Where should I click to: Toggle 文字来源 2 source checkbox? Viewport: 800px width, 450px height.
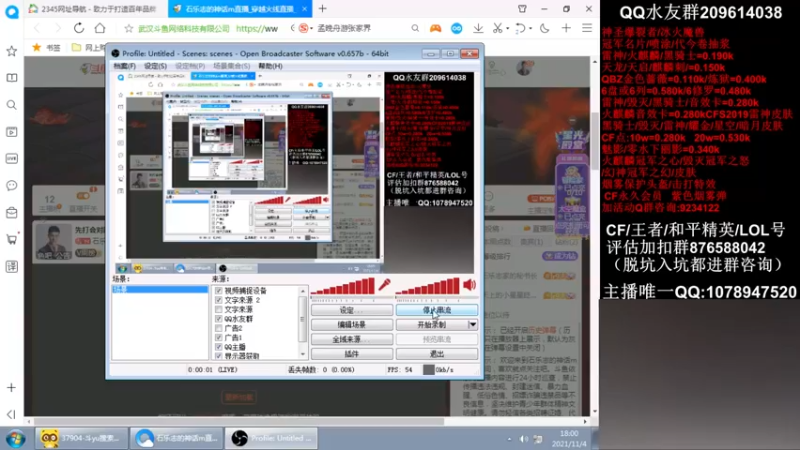click(x=219, y=300)
